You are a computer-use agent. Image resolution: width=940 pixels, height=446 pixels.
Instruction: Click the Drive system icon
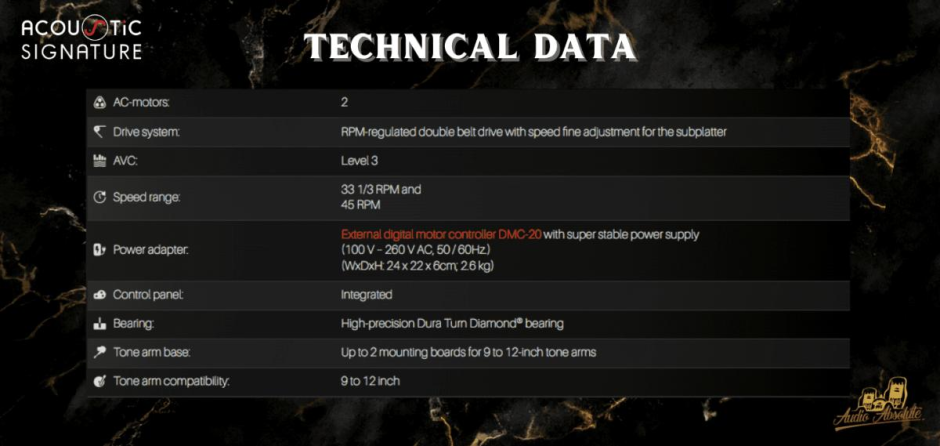(99, 131)
